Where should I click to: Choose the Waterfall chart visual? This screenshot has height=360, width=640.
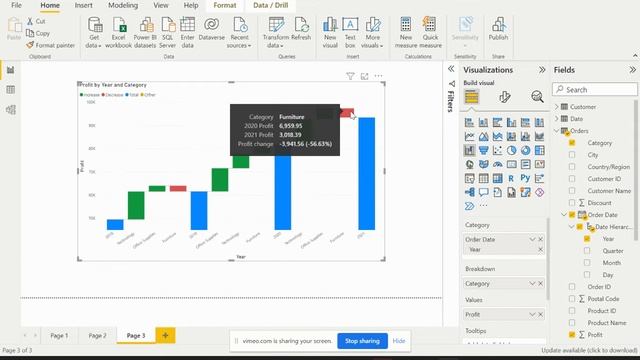469,150
